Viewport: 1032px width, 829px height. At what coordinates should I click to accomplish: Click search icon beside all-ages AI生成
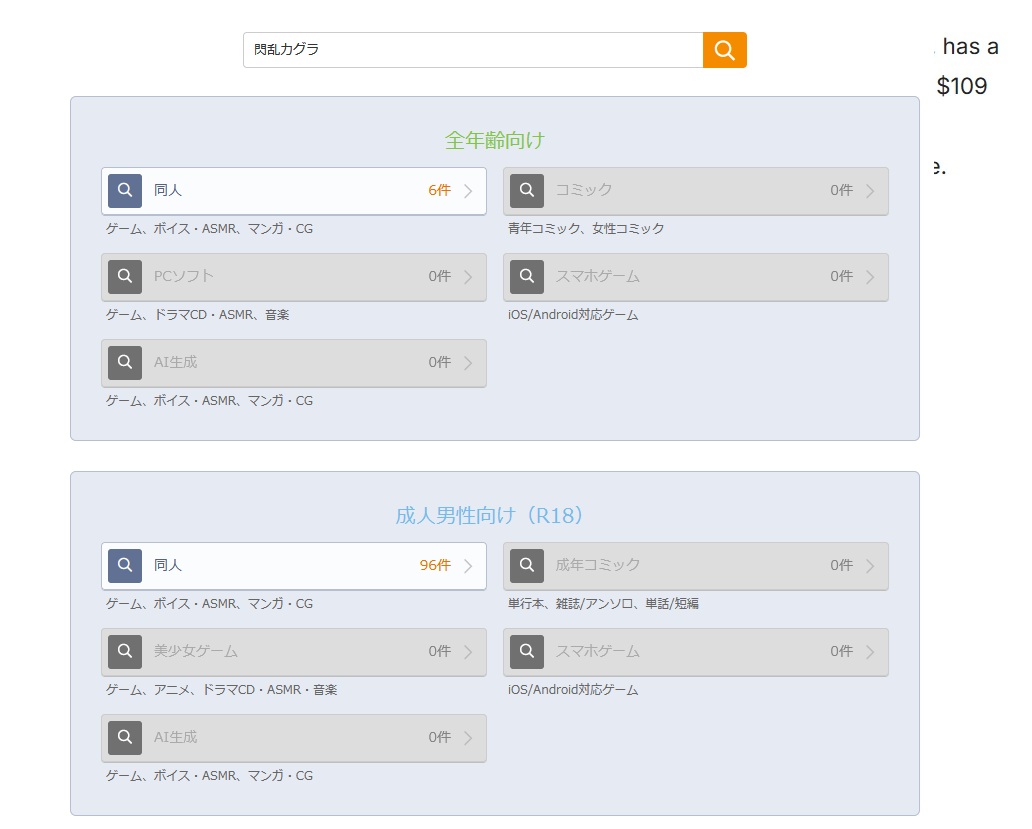tap(125, 363)
